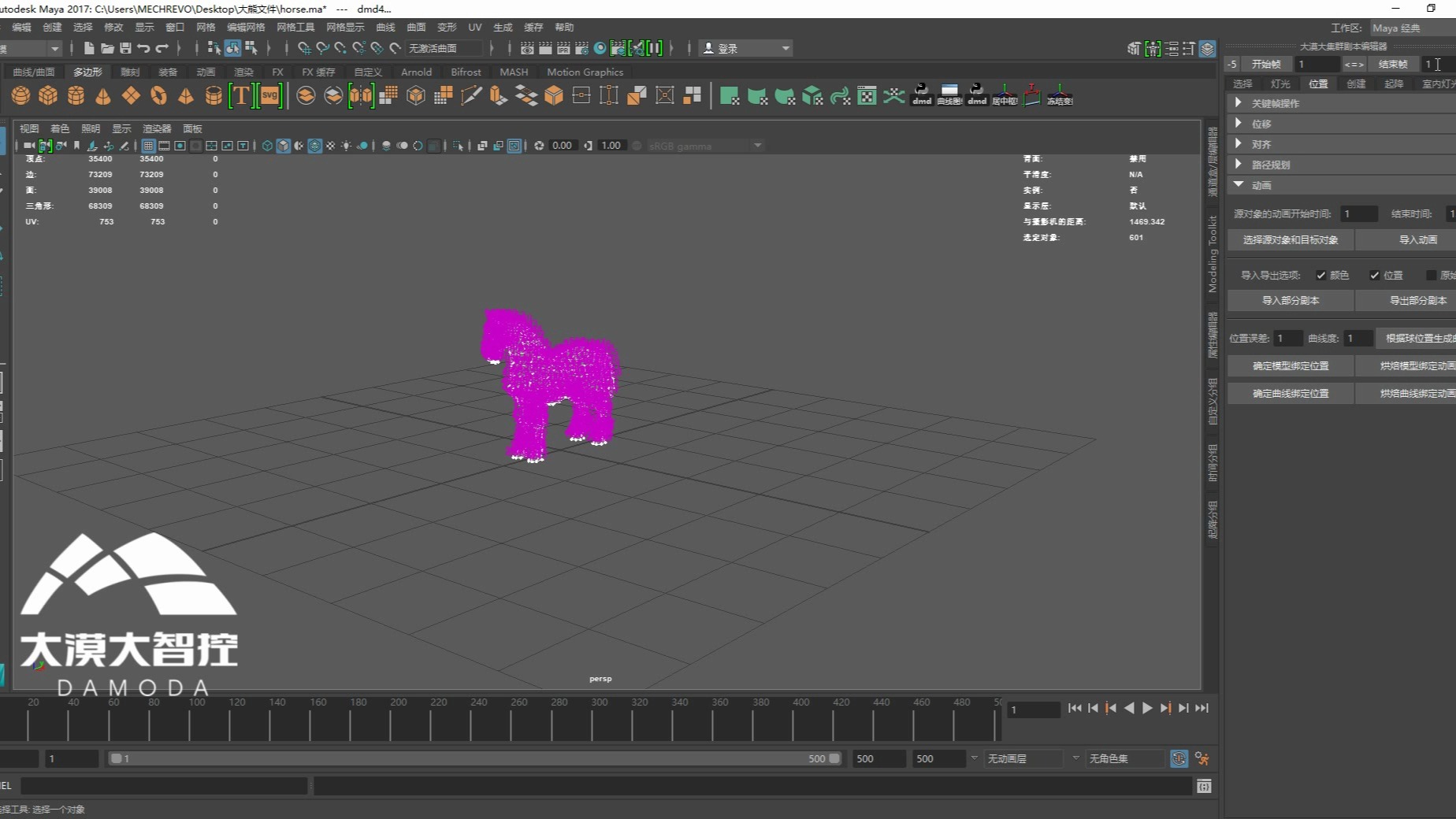The image size is (1456, 819).
Task: Open the 网格工具 menu in the menu bar
Action: coord(295,27)
